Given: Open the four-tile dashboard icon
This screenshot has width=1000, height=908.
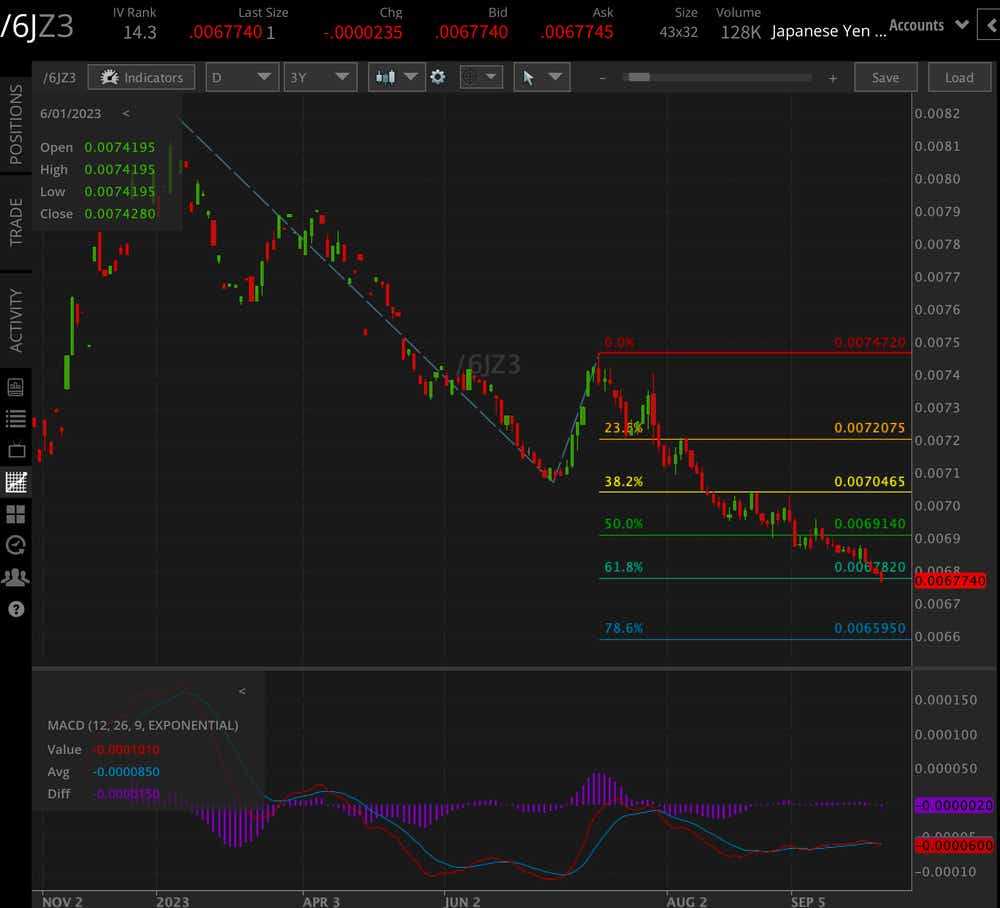Looking at the screenshot, I should click(x=15, y=514).
